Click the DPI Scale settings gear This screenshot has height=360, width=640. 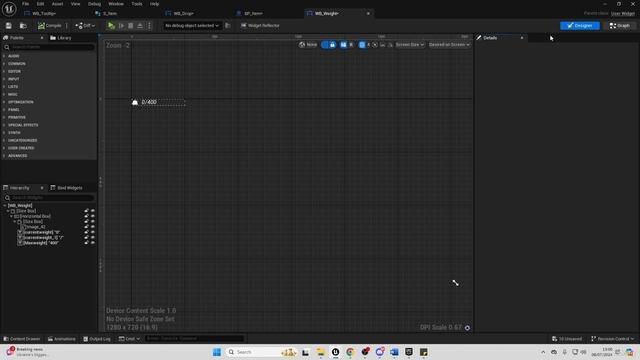coord(467,328)
